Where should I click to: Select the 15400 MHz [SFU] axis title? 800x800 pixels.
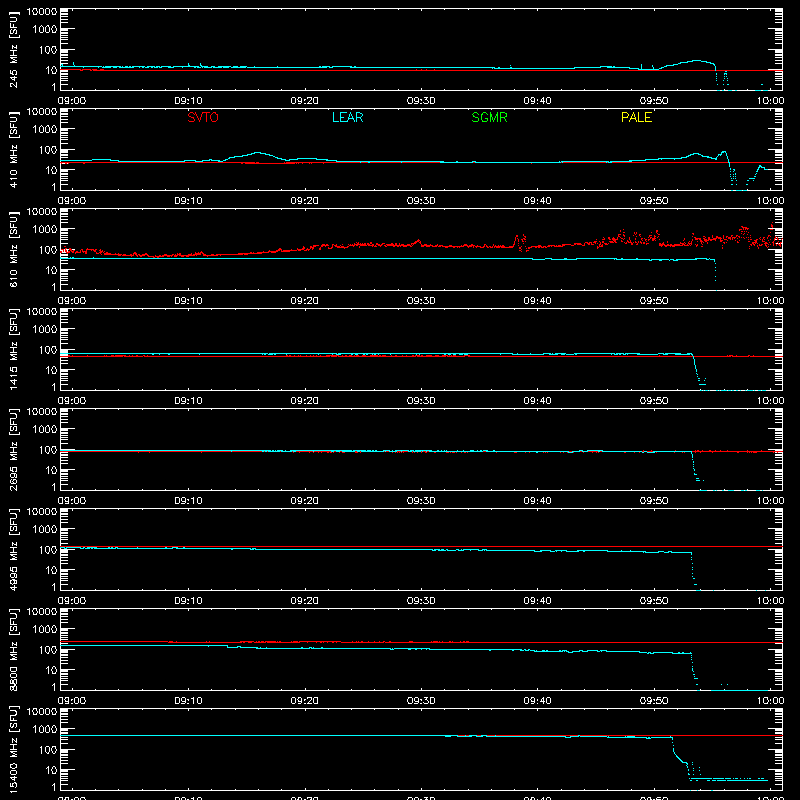click(x=13, y=749)
